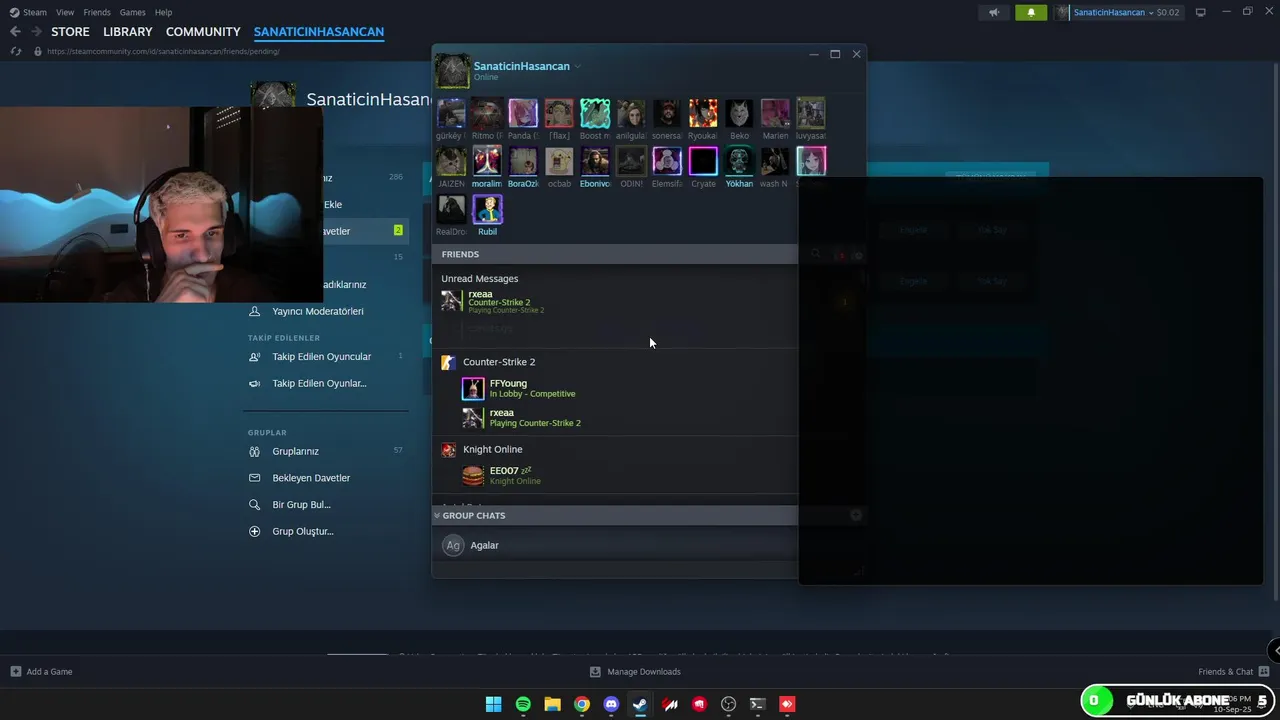Open the COMMUNITY tab
The height and width of the screenshot is (720, 1280).
203,32
